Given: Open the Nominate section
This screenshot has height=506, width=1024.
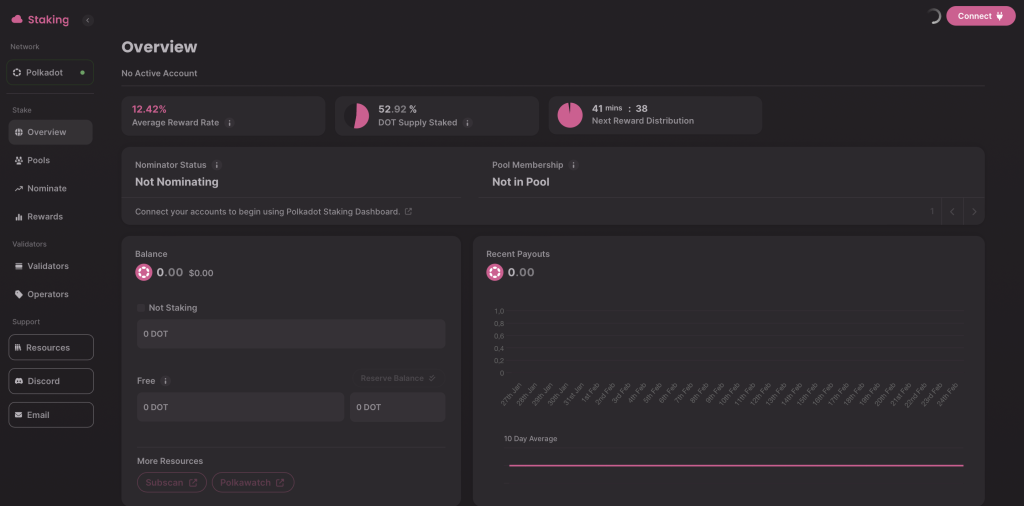Looking at the screenshot, I should coord(50,188).
